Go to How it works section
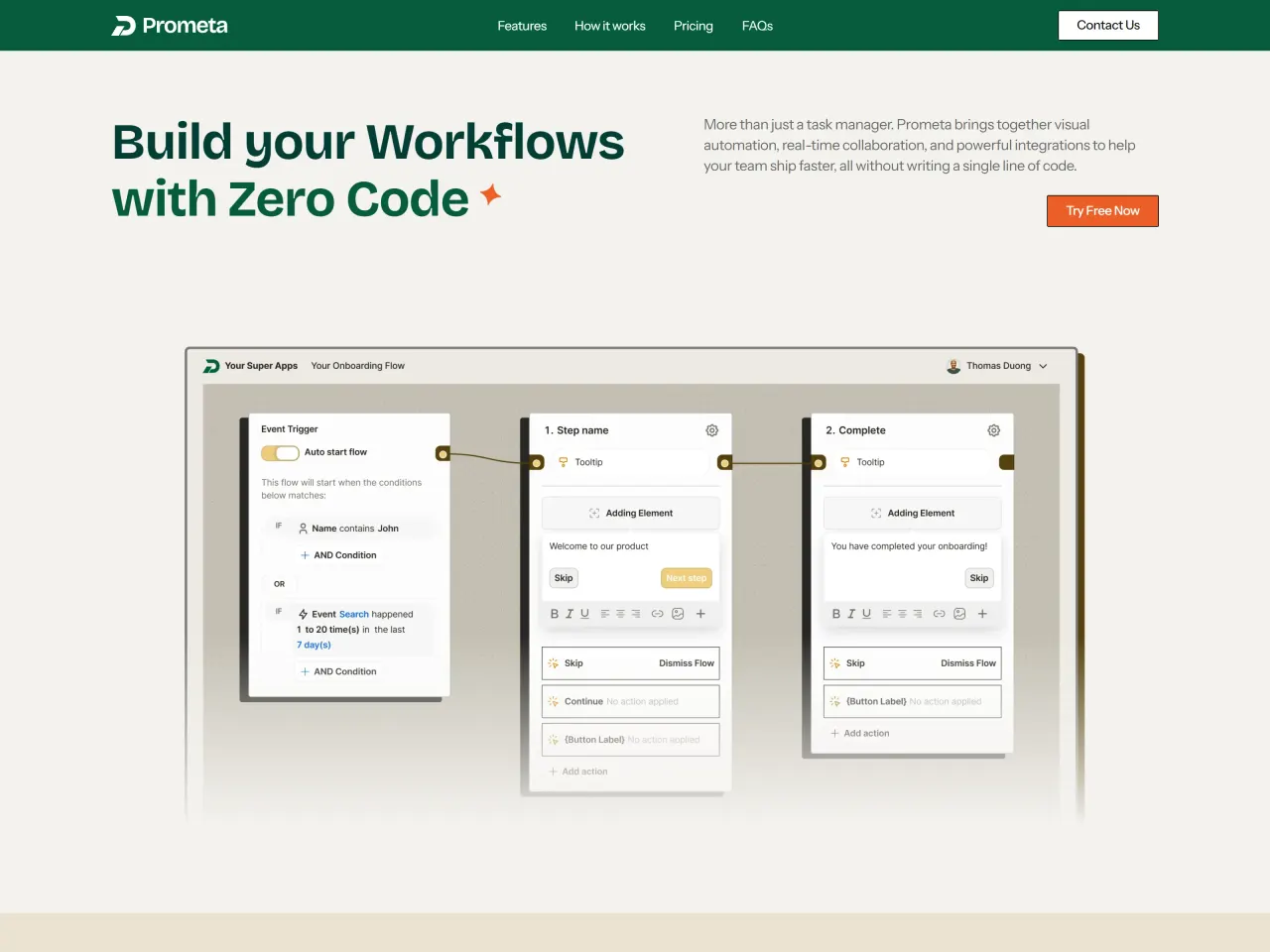 coord(610,26)
